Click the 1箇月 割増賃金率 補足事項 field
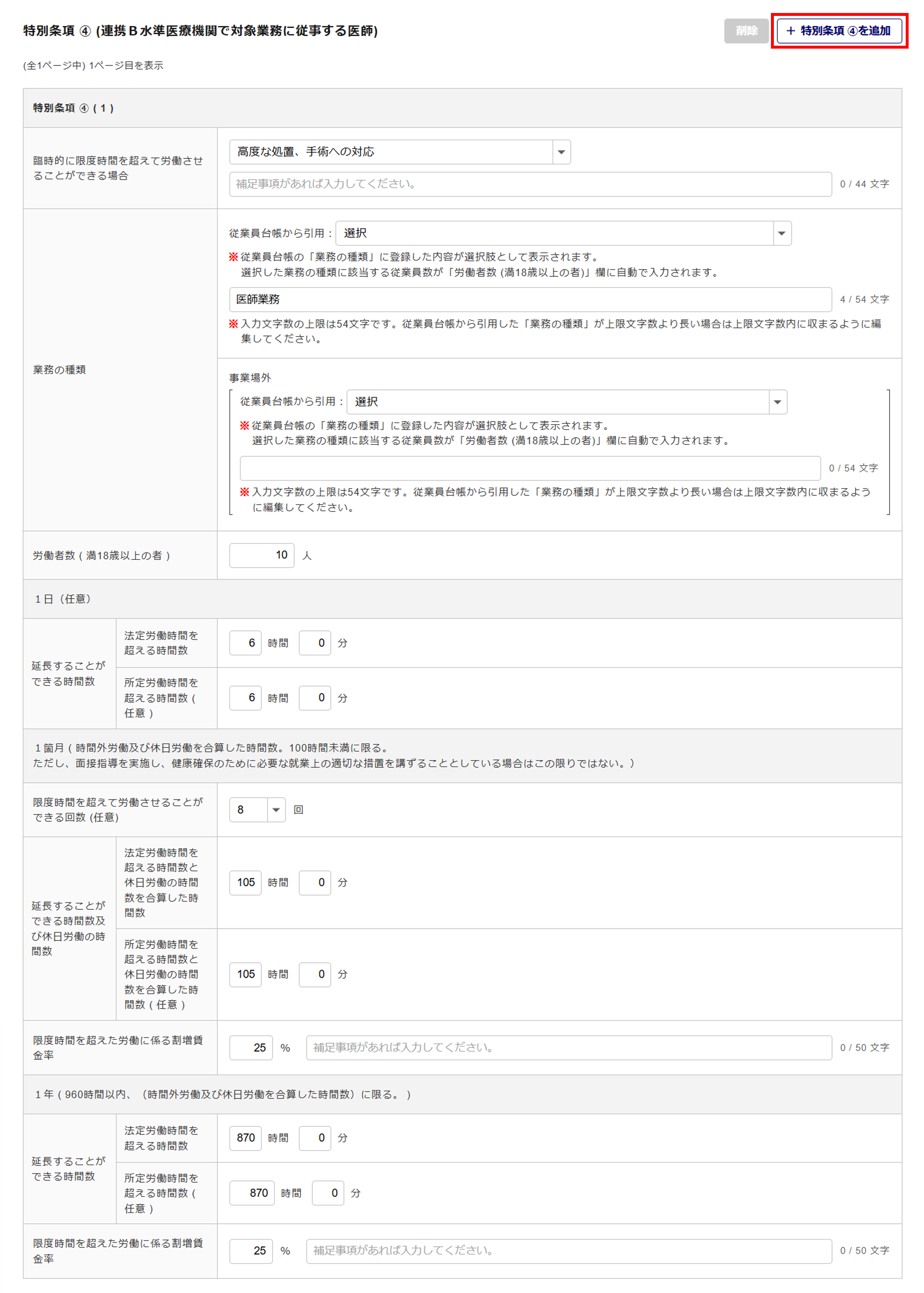 tap(568, 1047)
